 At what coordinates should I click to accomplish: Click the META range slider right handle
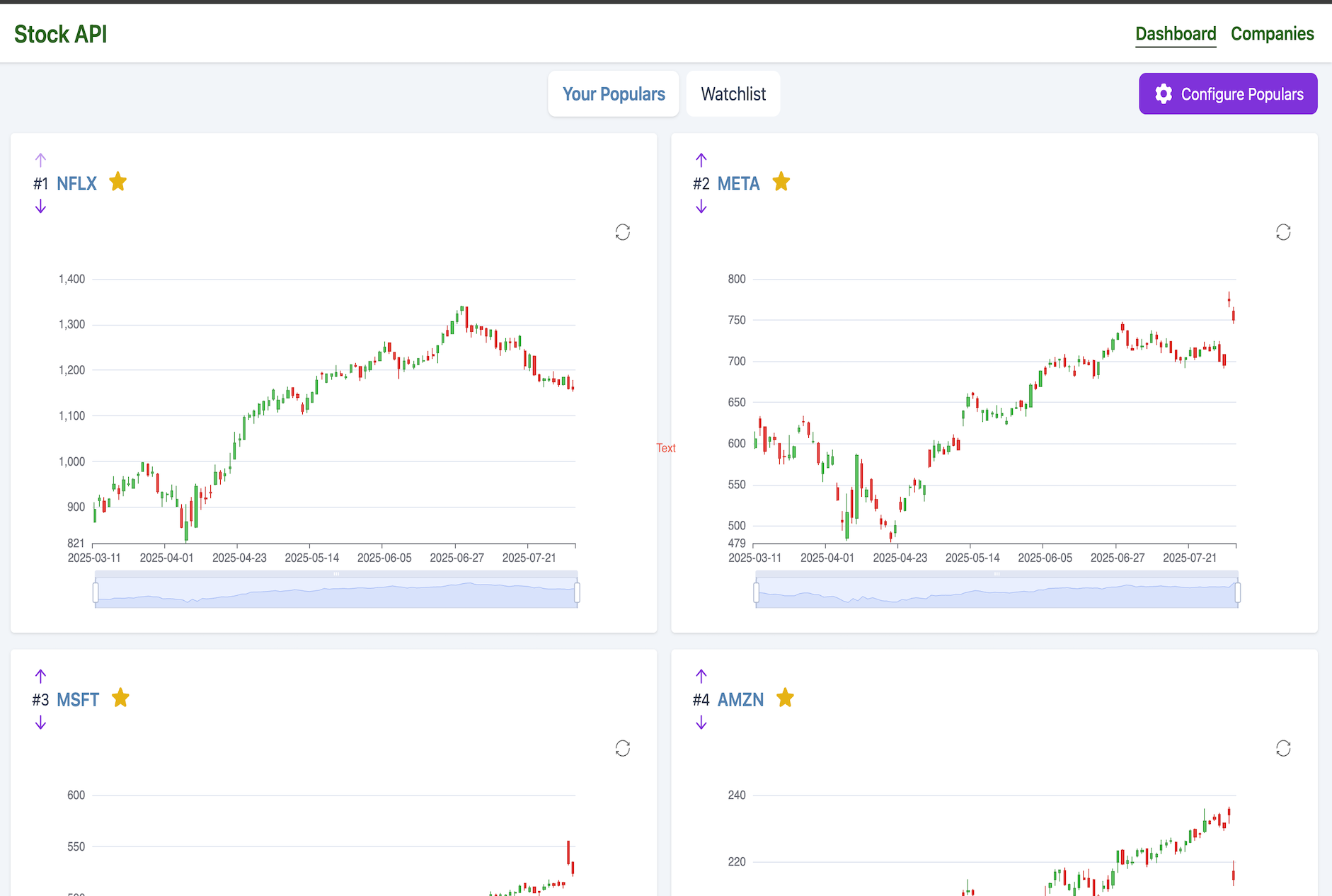click(1238, 592)
